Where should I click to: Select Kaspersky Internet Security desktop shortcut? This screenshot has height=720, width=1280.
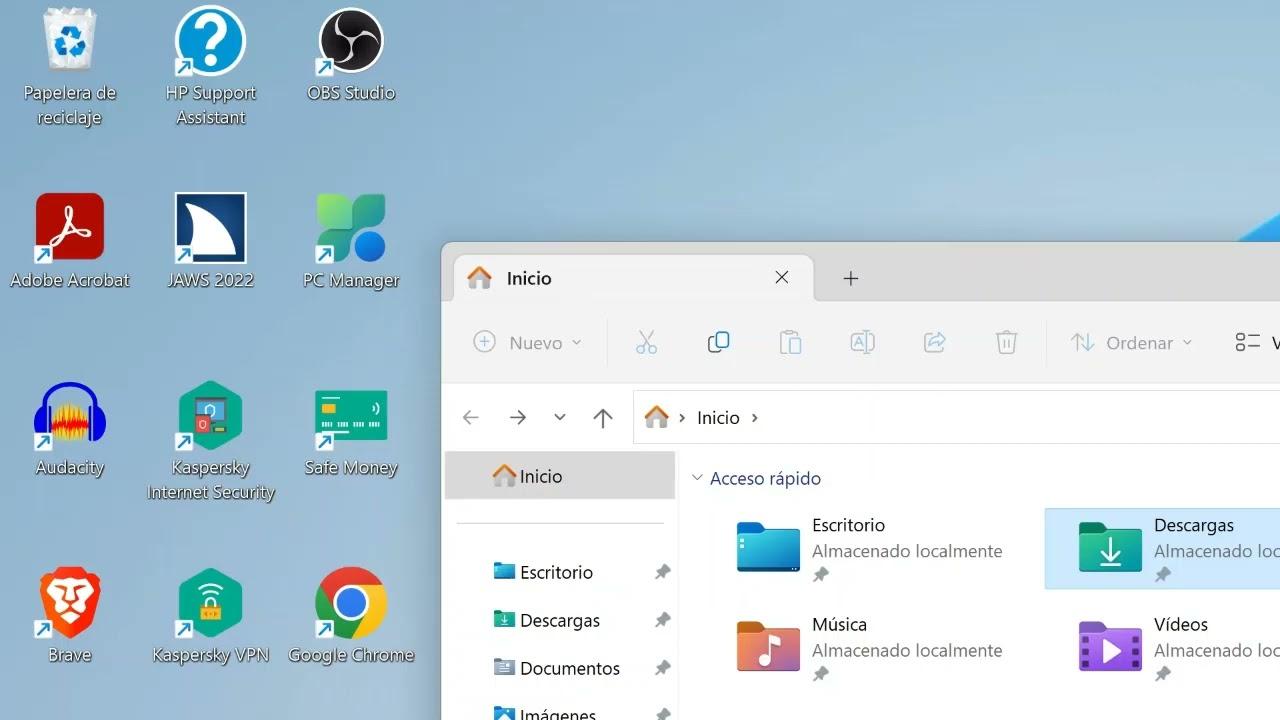[x=210, y=441]
